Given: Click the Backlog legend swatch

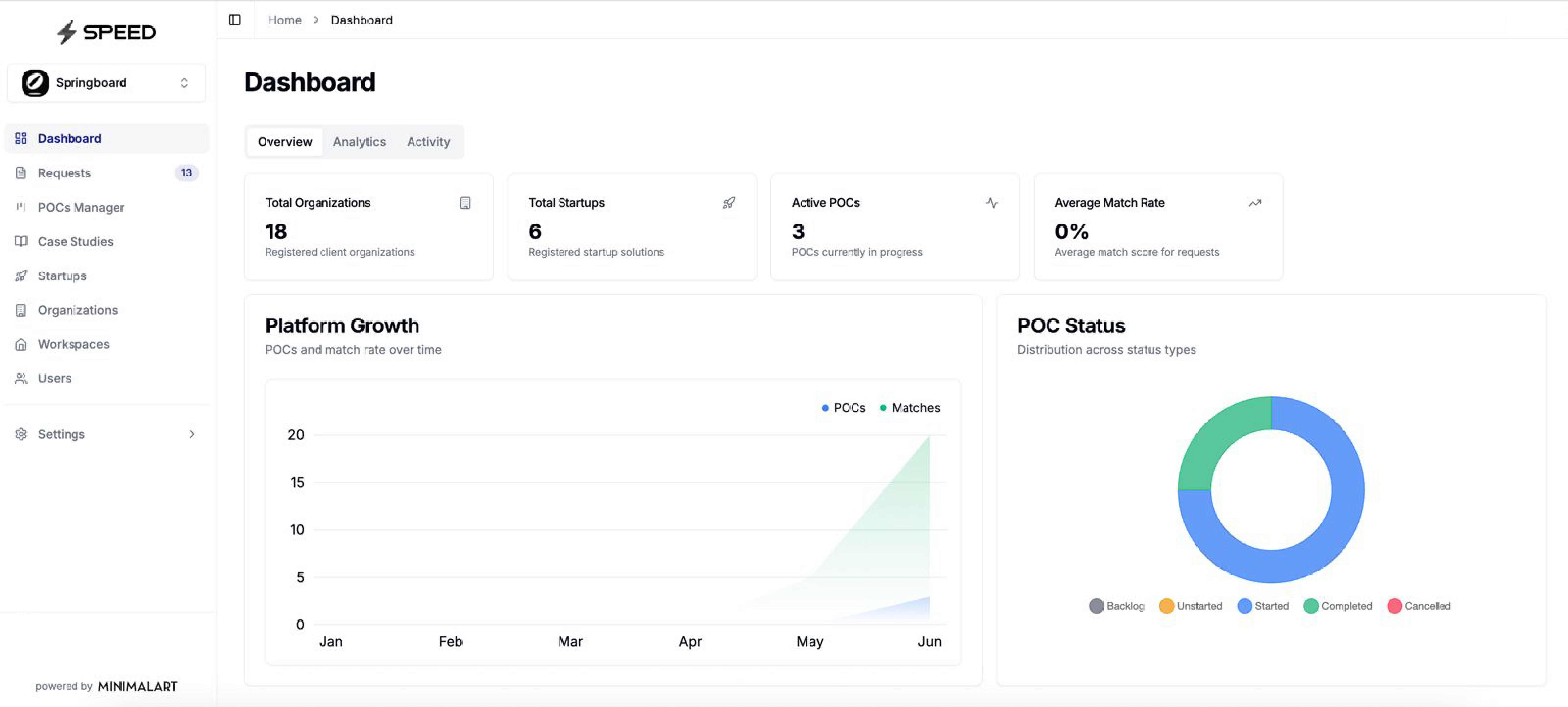Looking at the screenshot, I should coord(1096,606).
